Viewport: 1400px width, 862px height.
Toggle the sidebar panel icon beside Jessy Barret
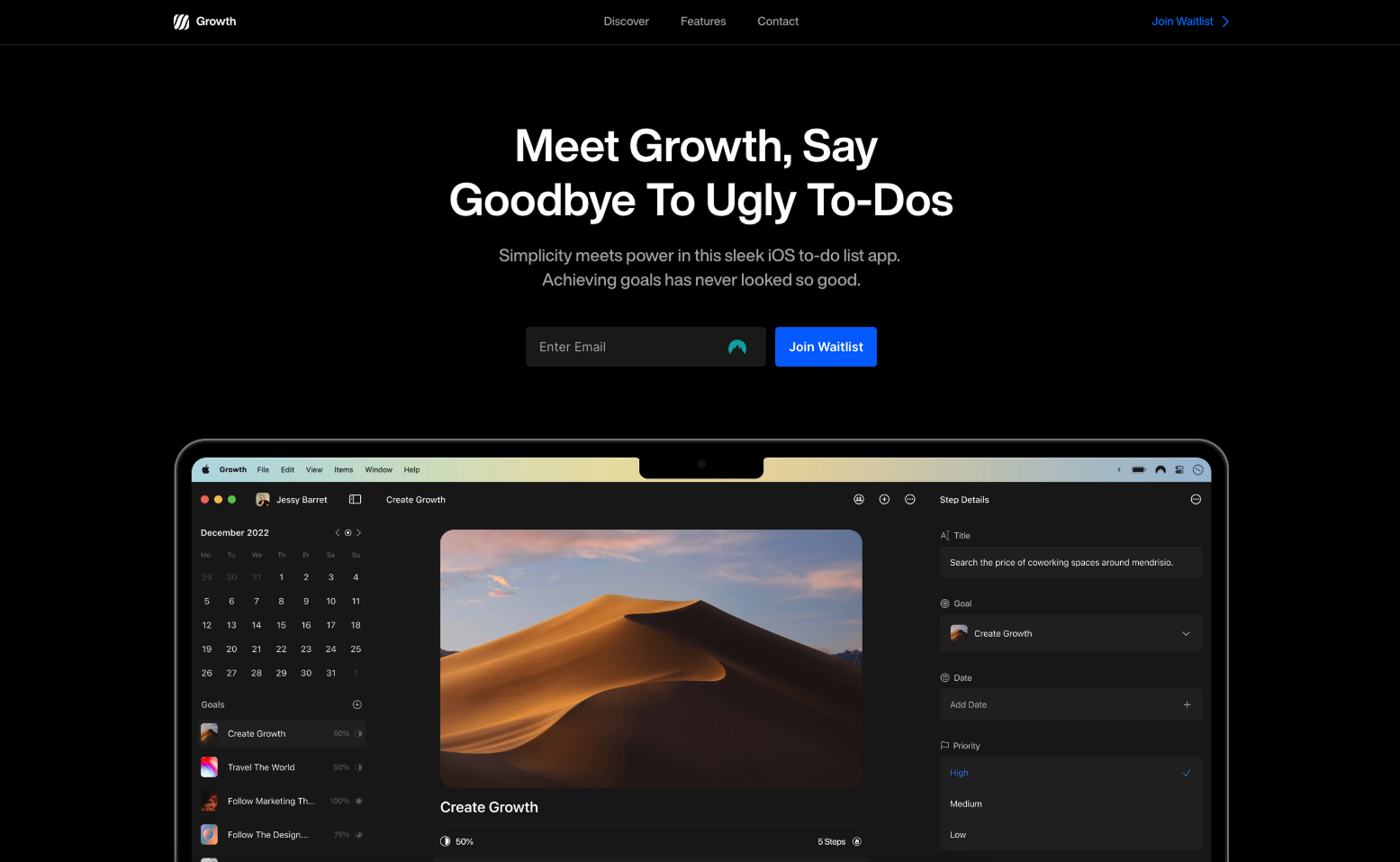355,499
